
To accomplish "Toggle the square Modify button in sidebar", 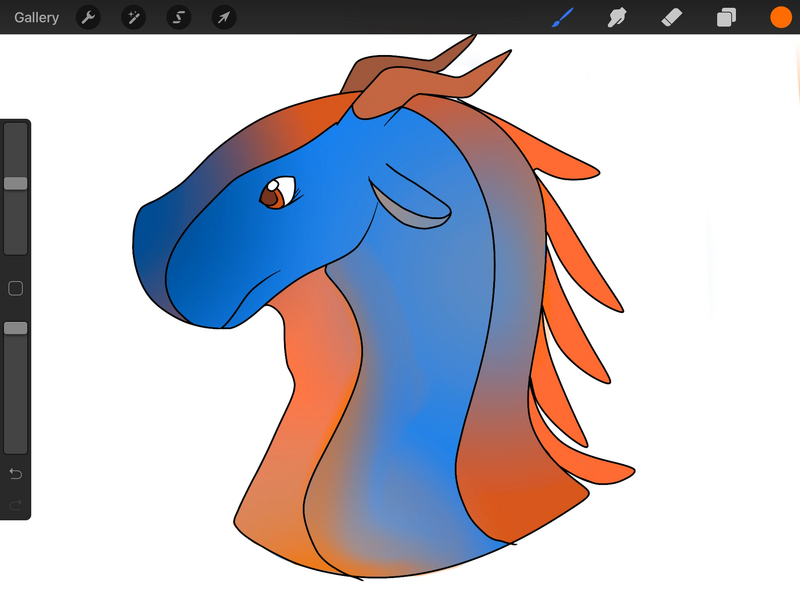I will pyautogui.click(x=16, y=289).
